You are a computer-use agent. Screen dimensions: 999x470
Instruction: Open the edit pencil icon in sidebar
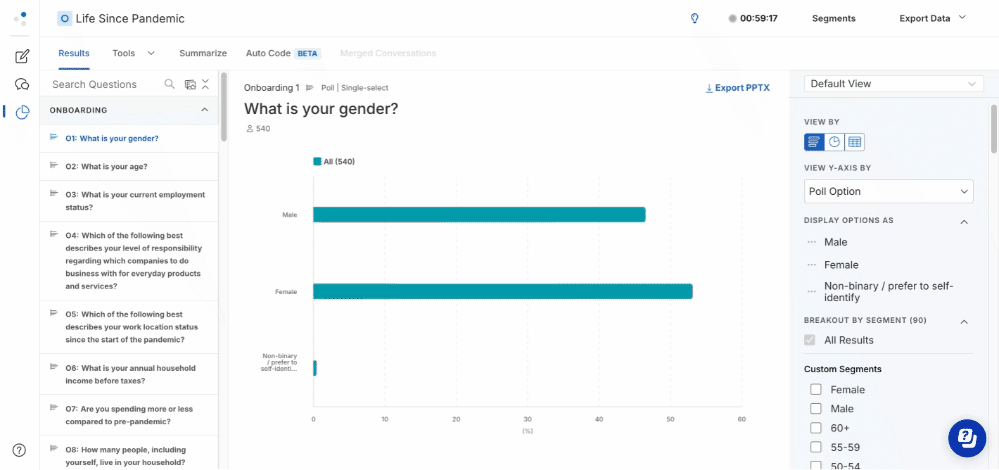point(22,56)
